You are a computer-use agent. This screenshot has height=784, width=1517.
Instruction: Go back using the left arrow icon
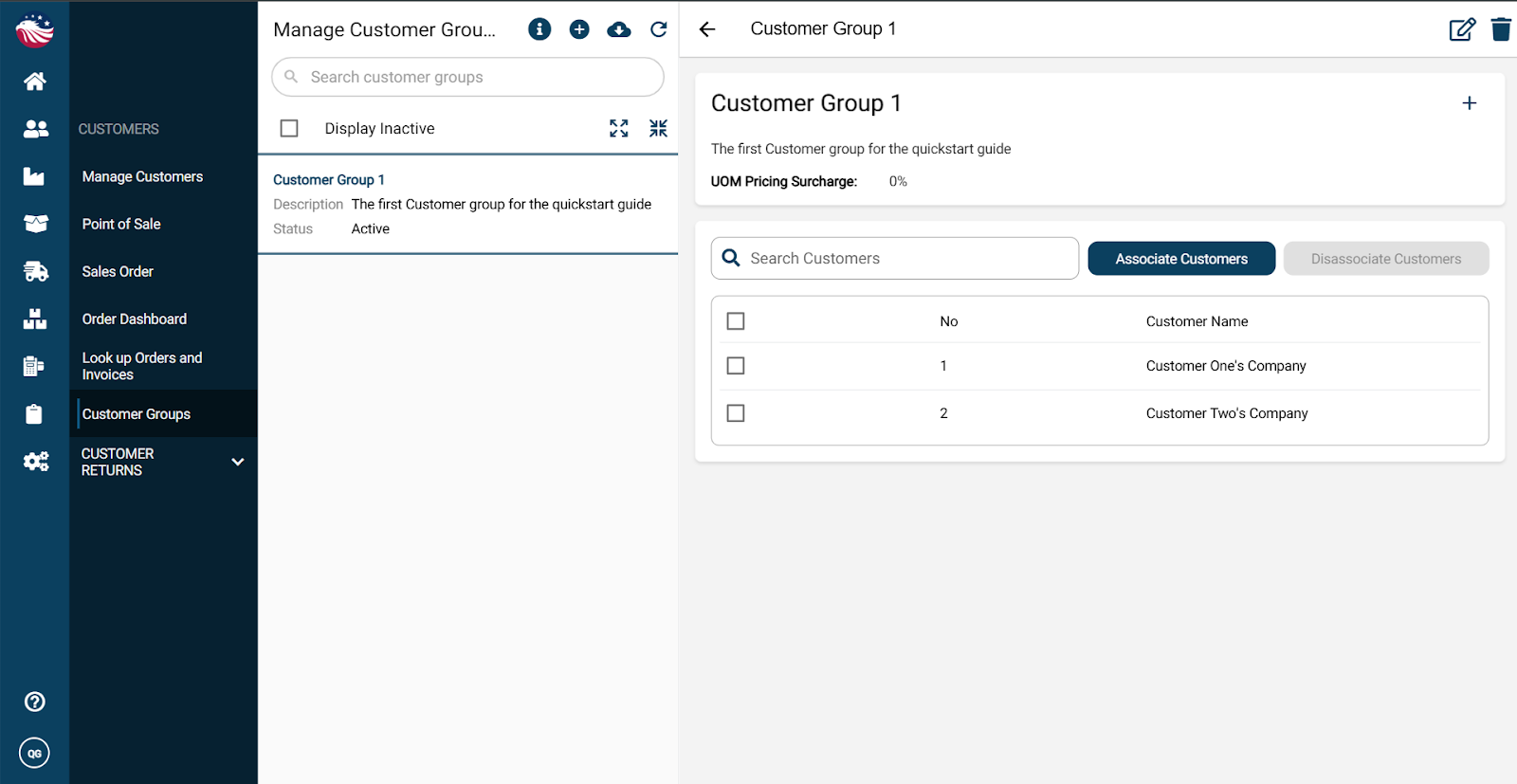coord(707,29)
